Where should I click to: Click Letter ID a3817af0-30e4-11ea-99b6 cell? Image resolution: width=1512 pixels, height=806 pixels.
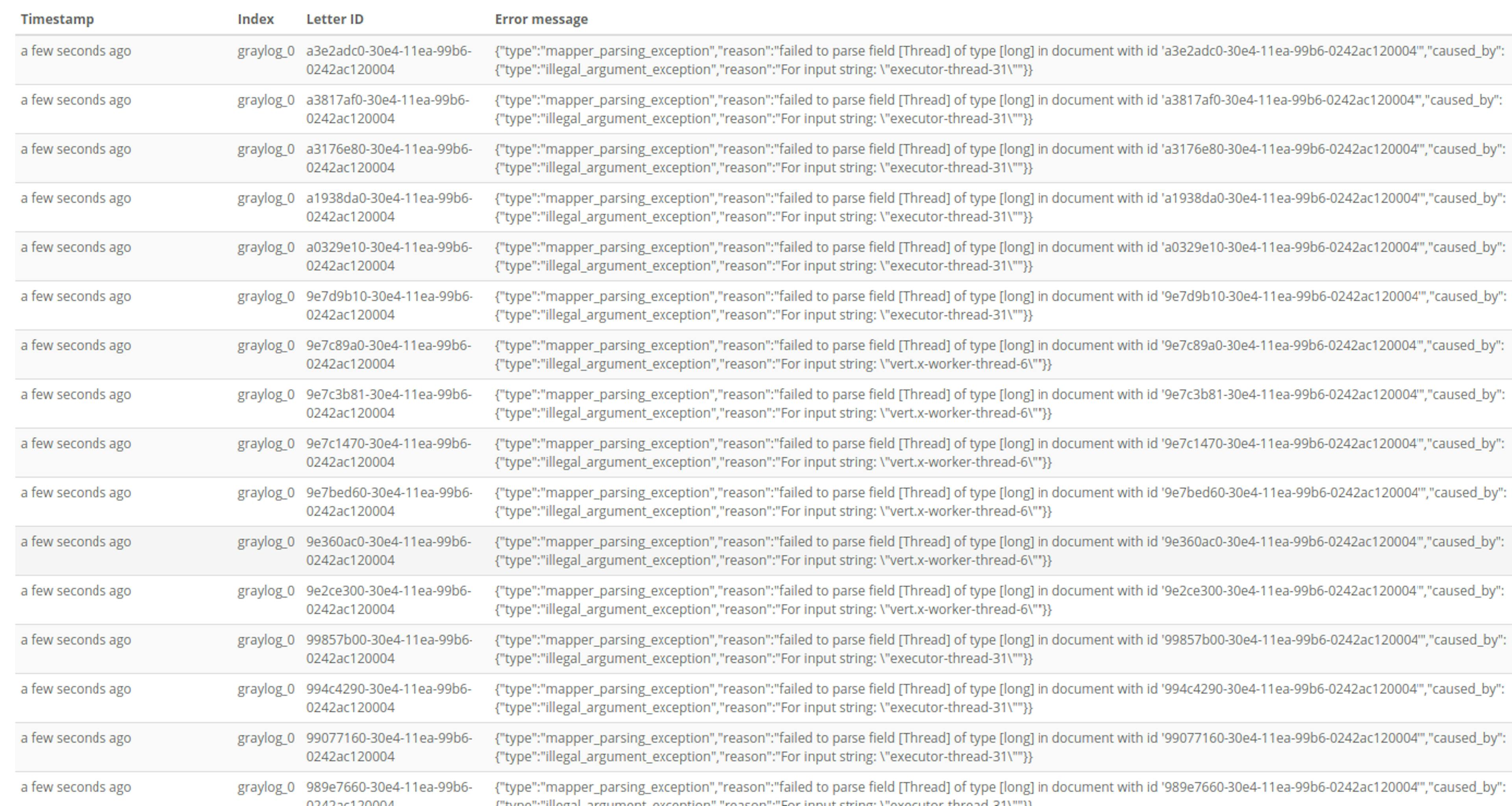[x=387, y=109]
